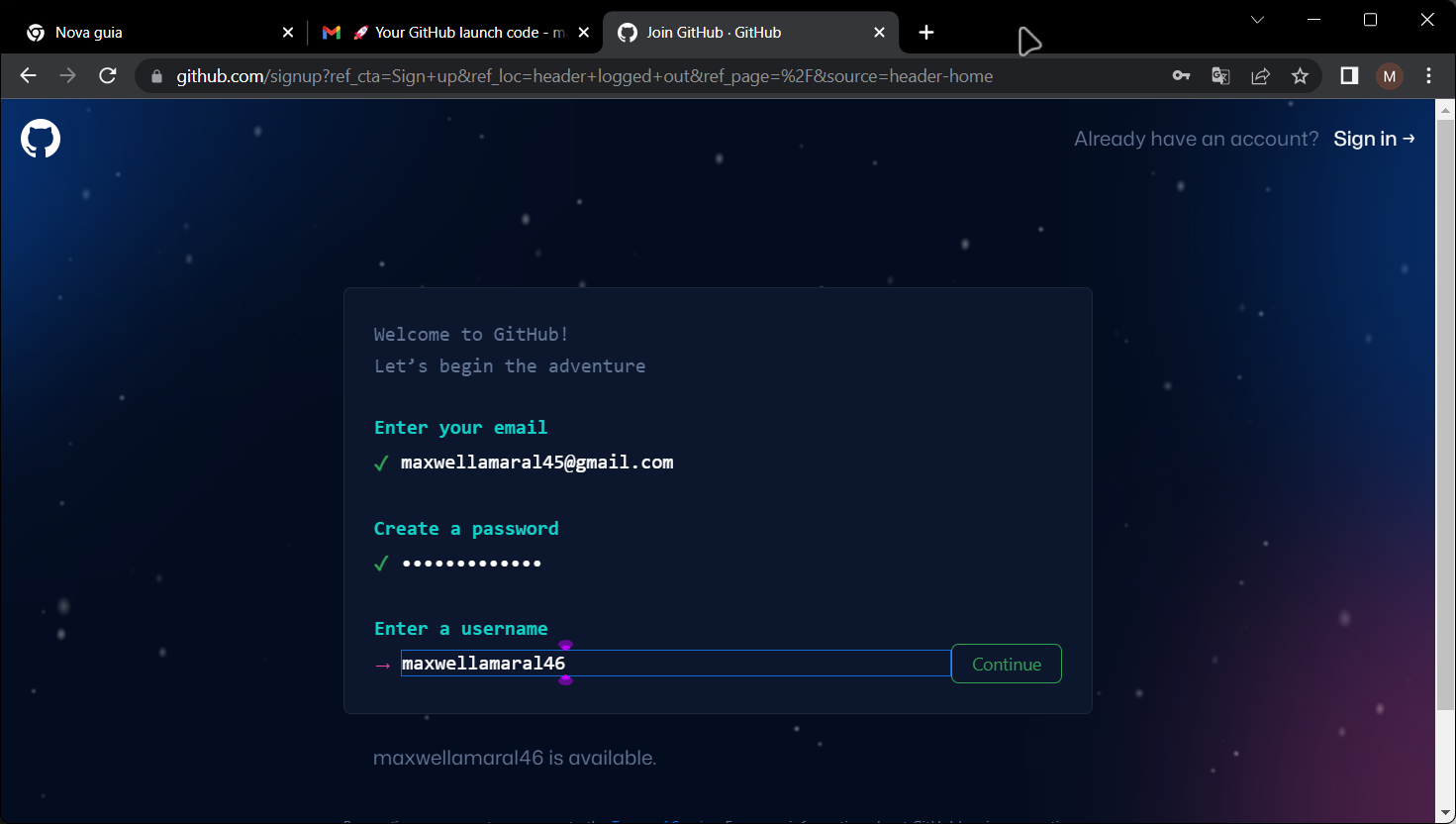Click the email maxwellamaral45@gmail.com

536,463
